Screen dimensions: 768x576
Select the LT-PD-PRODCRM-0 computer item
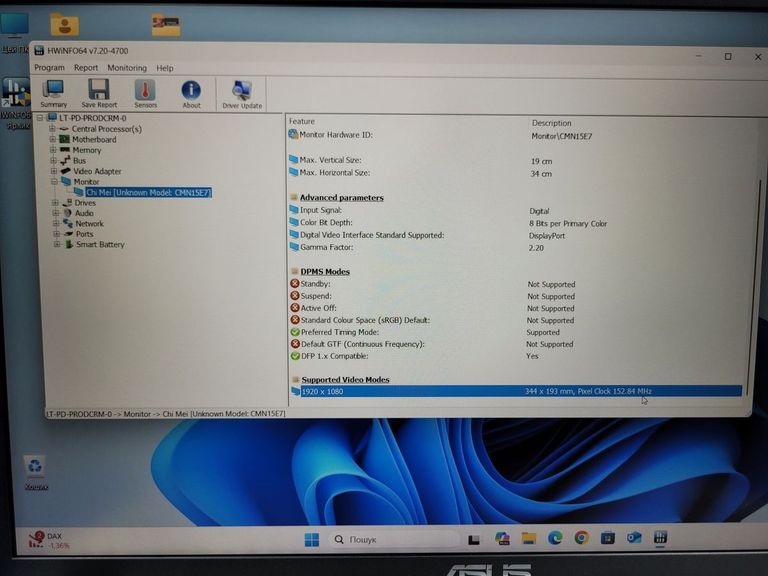(92, 118)
